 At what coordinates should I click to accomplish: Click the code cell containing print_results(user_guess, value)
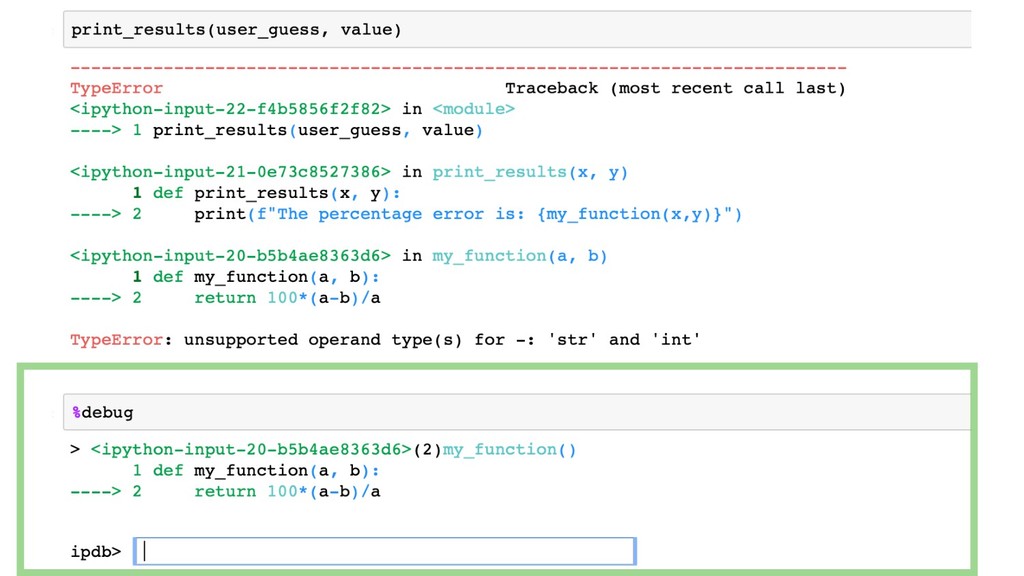[x=517, y=29]
